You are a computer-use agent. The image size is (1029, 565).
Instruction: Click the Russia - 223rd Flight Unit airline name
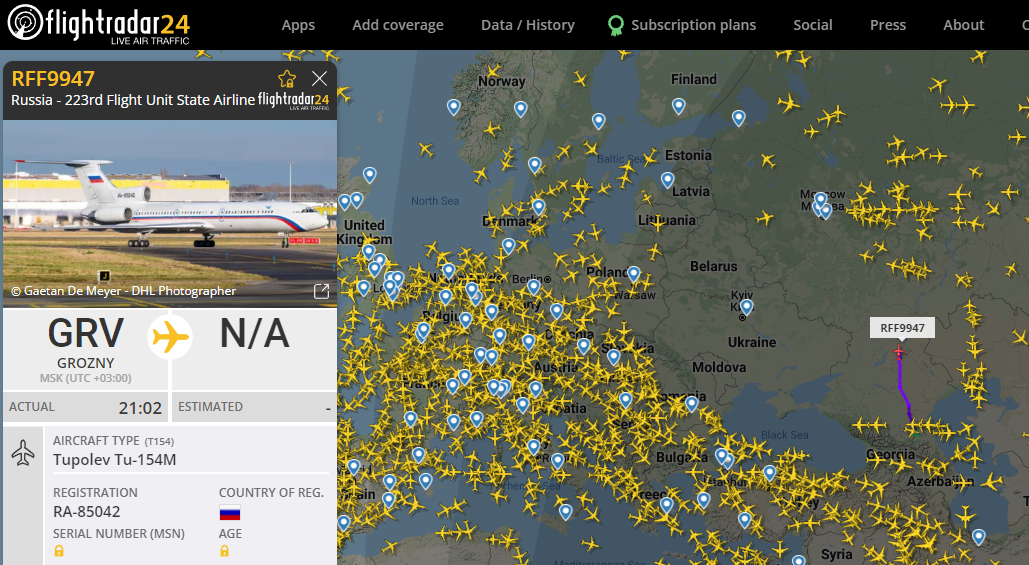(x=133, y=100)
